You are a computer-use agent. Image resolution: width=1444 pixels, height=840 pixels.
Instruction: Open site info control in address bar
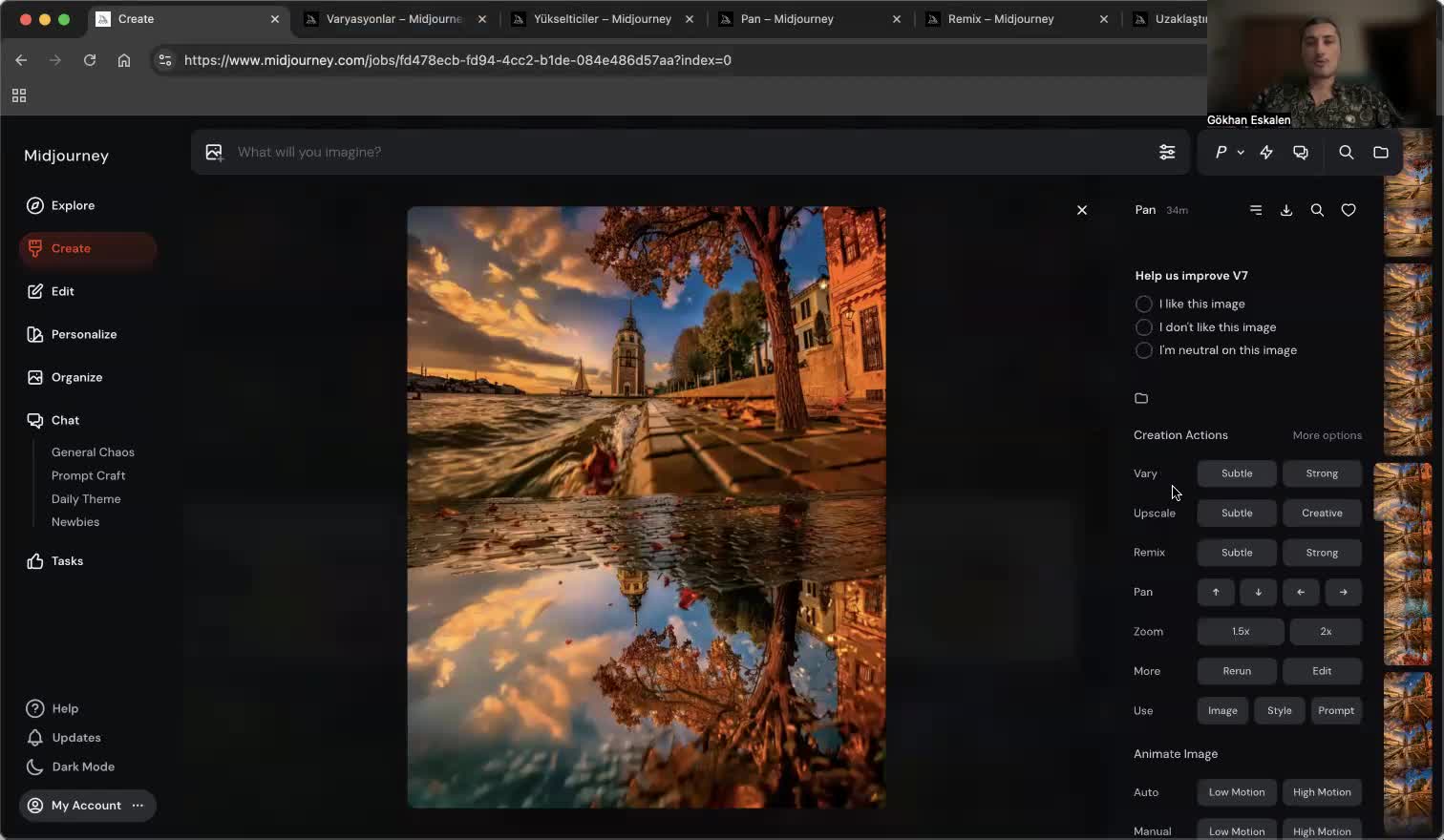(165, 60)
